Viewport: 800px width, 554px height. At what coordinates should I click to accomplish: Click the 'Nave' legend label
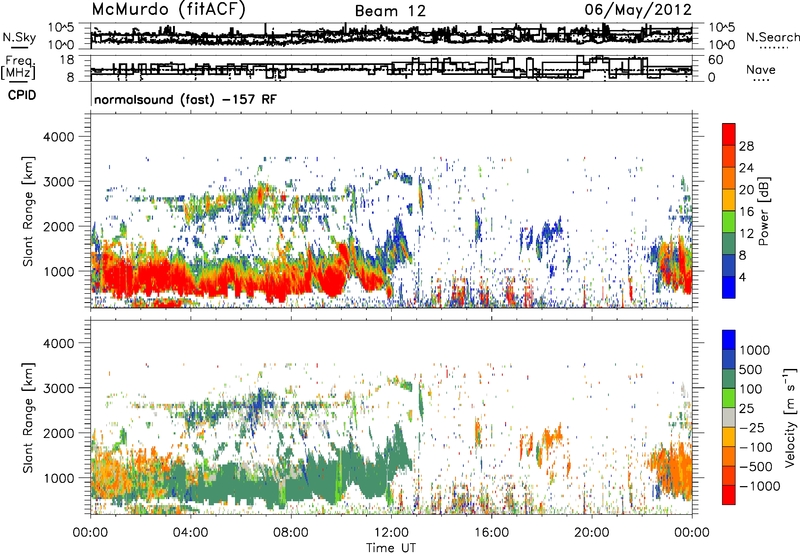pos(761,69)
